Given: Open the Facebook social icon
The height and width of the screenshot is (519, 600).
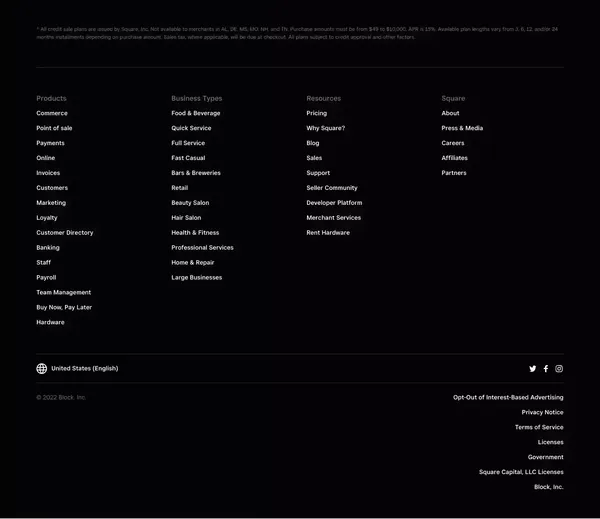Looking at the screenshot, I should pyautogui.click(x=546, y=369).
